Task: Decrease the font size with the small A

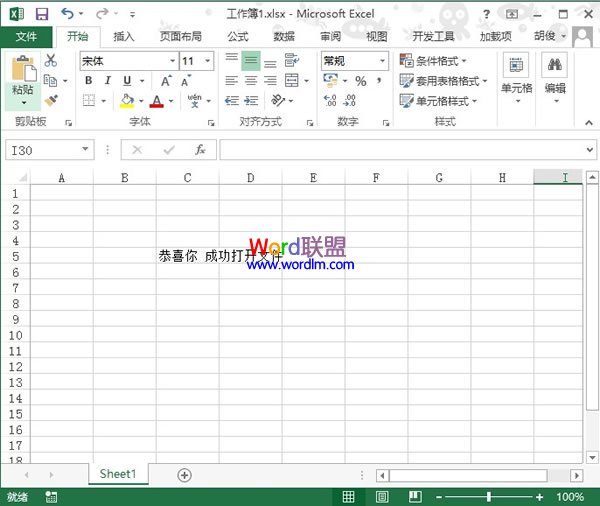Action: [186, 81]
